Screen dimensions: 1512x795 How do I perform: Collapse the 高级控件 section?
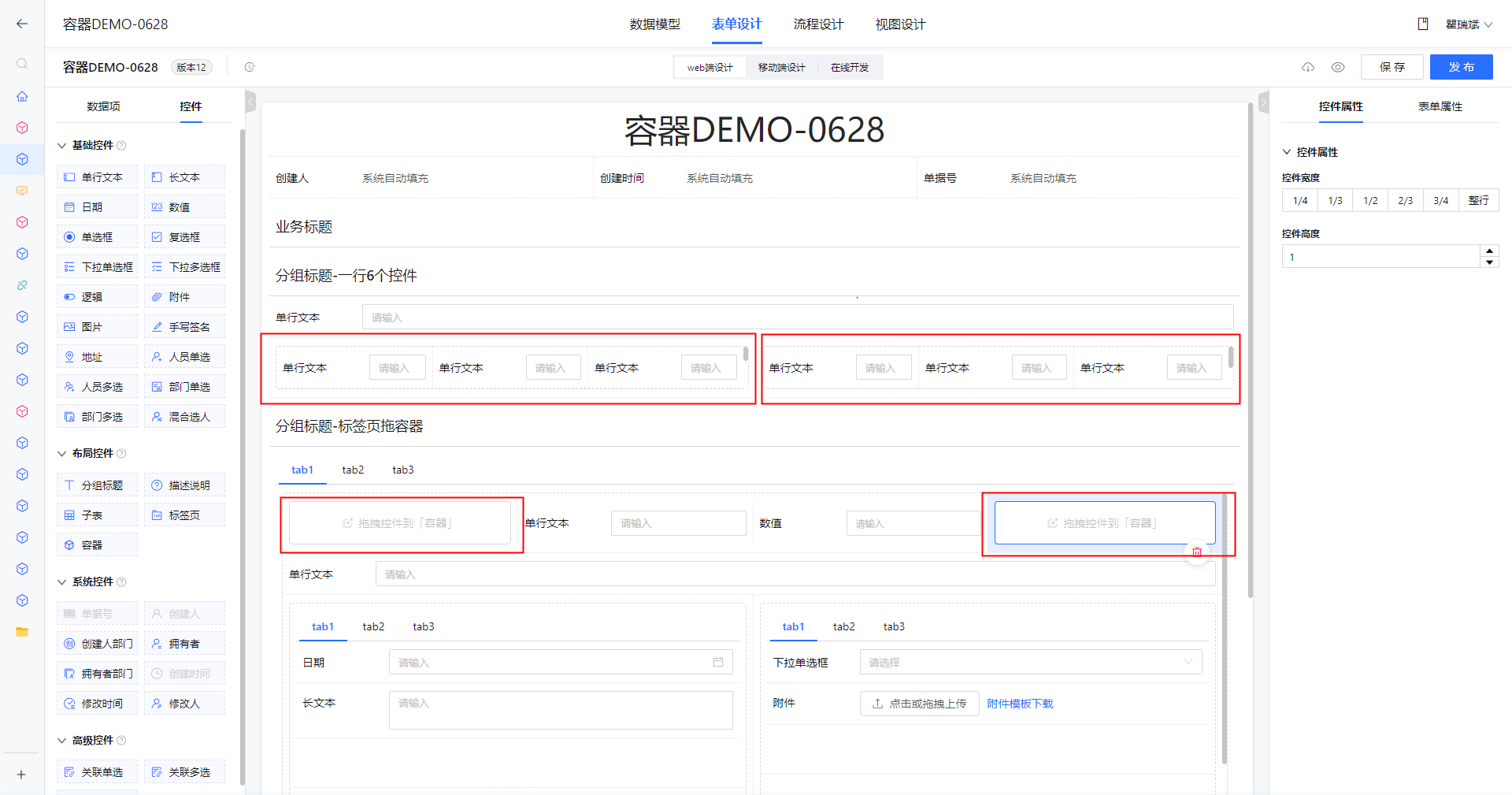pyautogui.click(x=62, y=740)
